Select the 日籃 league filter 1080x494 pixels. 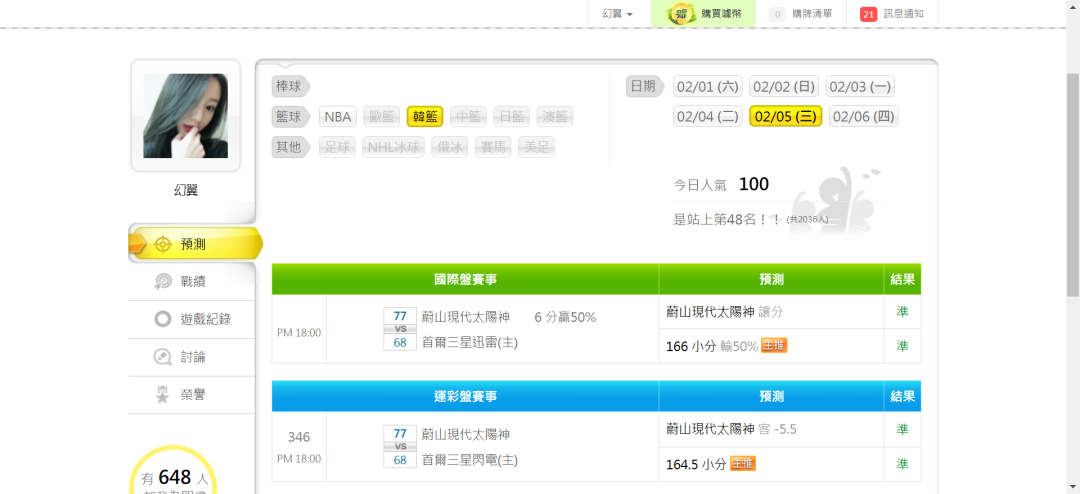(511, 116)
